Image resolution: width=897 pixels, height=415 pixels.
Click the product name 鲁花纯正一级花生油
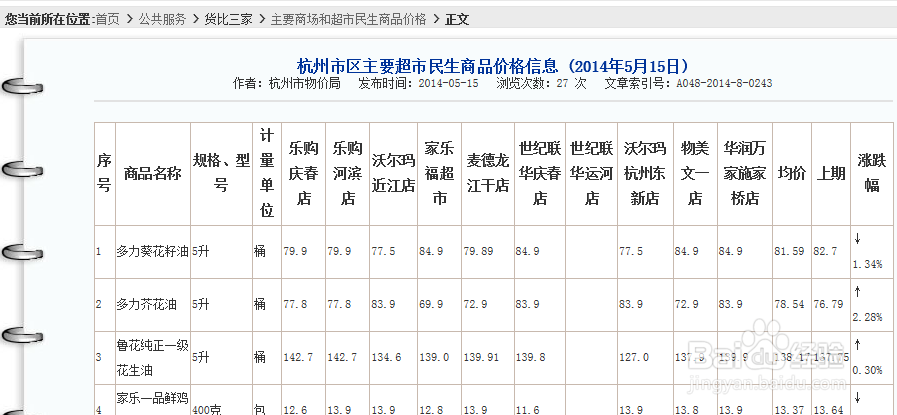coord(153,358)
